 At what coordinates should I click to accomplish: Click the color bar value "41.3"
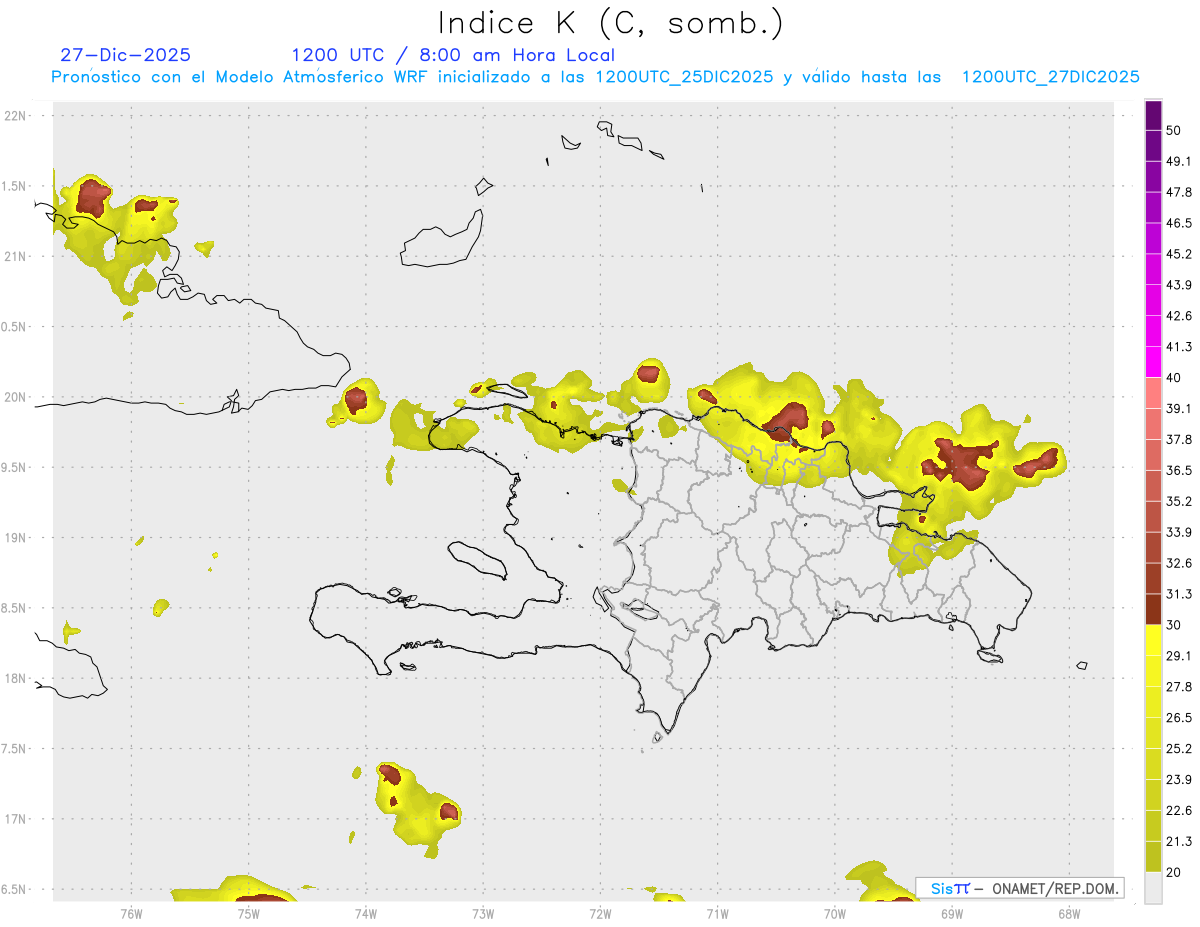1179,347
